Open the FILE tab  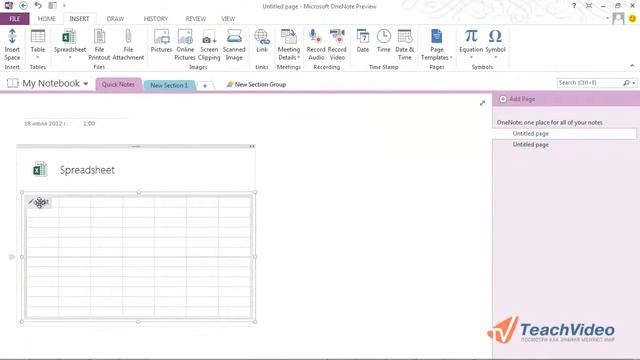click(14, 19)
